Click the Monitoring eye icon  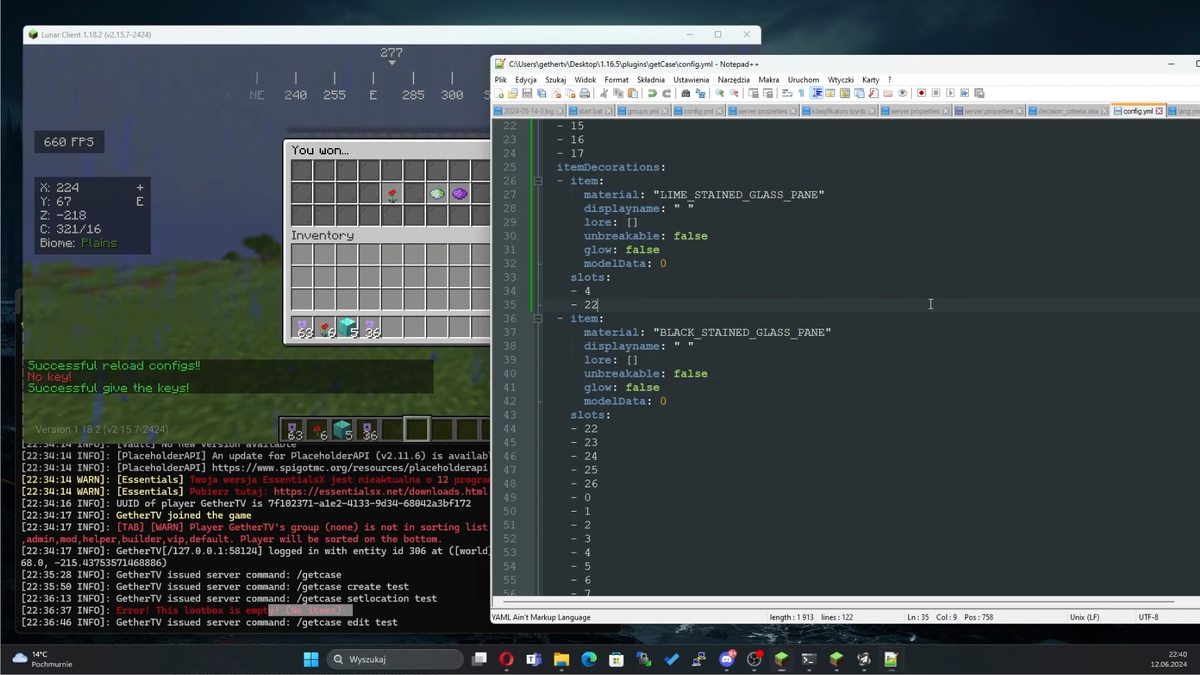(x=902, y=93)
